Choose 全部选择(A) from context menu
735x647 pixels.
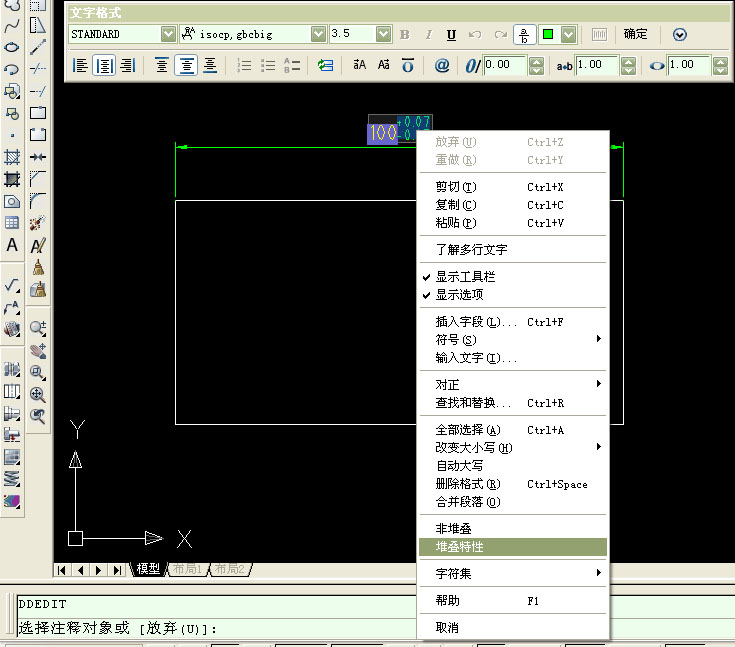click(513, 429)
